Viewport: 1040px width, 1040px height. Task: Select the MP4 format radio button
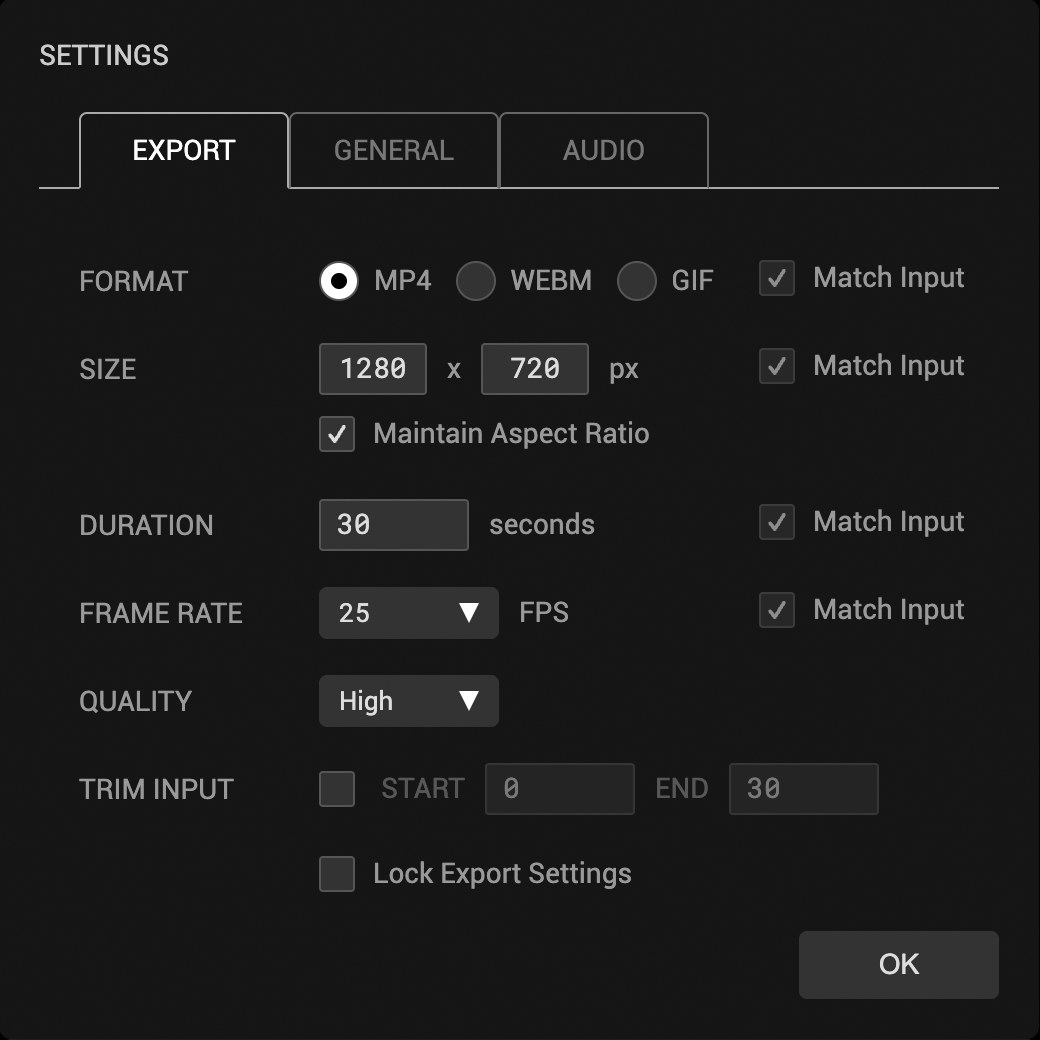click(x=338, y=281)
